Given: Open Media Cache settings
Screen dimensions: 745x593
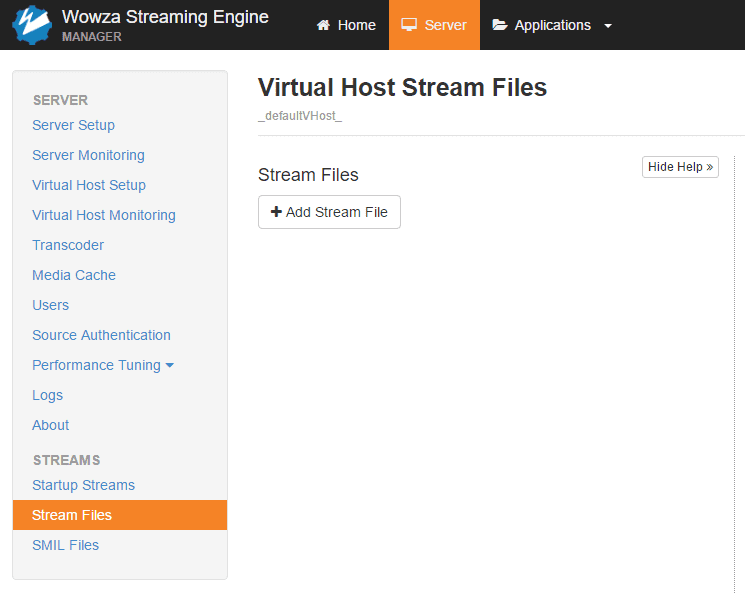Looking at the screenshot, I should tap(74, 275).
